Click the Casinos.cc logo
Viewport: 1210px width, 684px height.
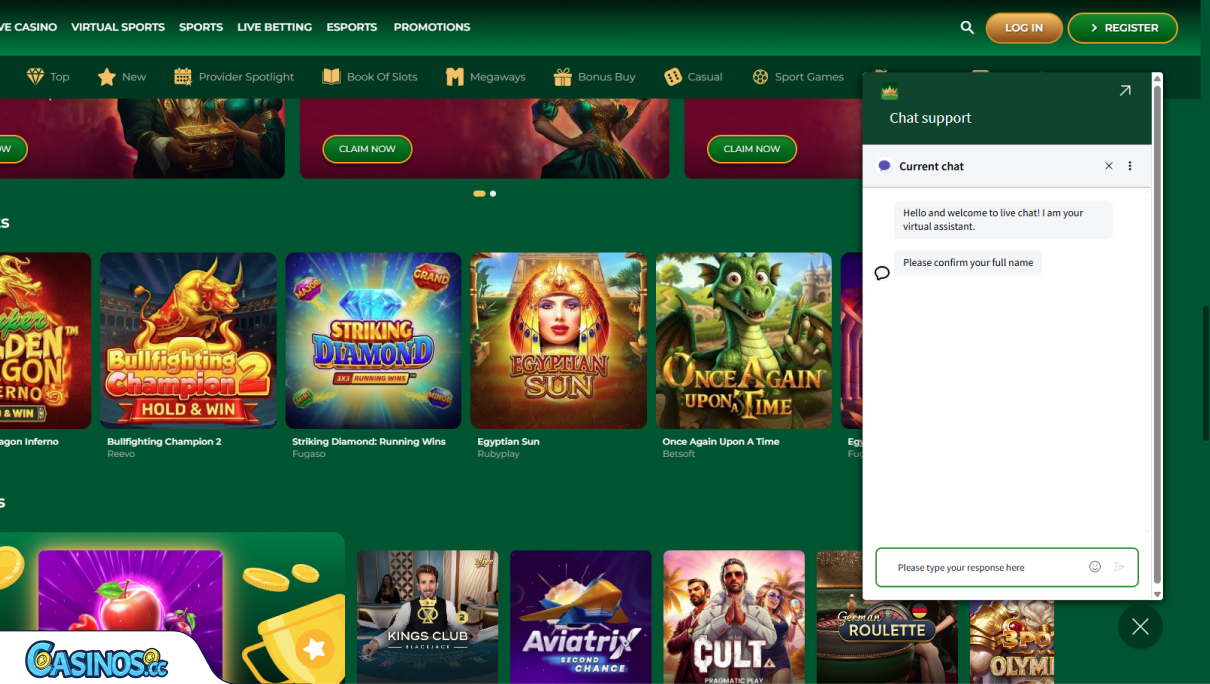point(97,659)
